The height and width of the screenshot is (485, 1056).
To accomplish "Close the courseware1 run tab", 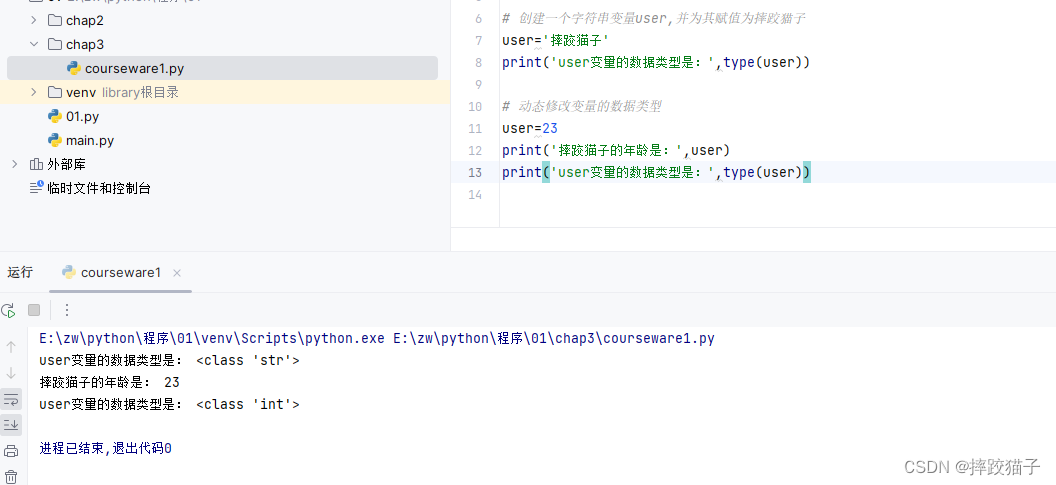I will click(x=177, y=273).
